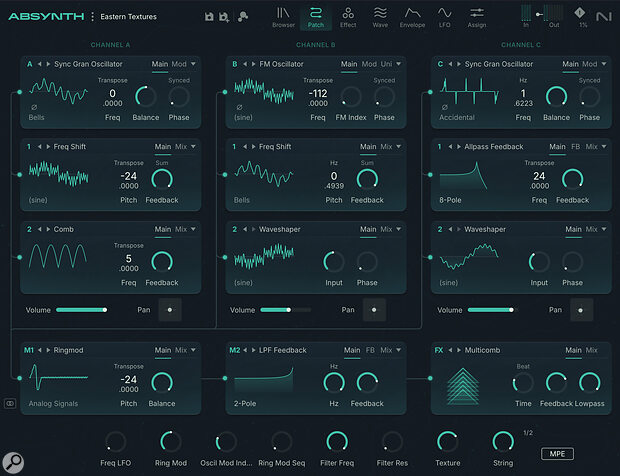Click the Native Instruments logo
The width and height of the screenshot is (620, 476).
point(603,17)
